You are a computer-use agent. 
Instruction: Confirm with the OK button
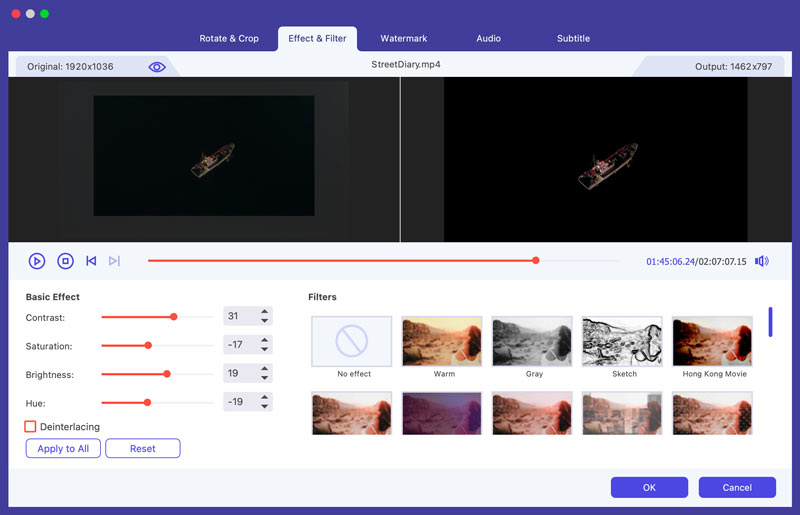[x=649, y=487]
